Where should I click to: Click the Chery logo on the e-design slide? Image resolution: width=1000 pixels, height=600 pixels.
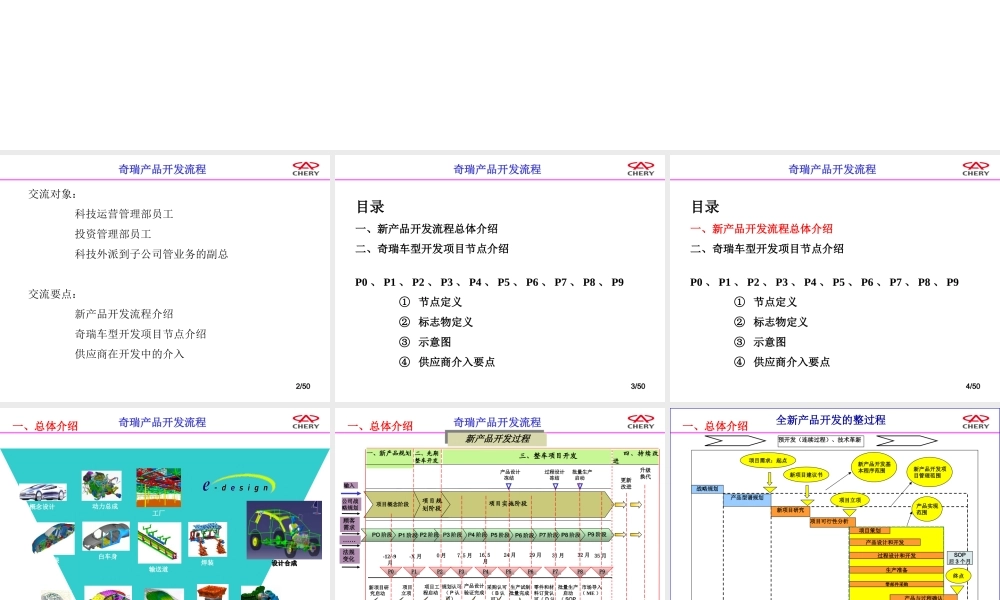305,421
